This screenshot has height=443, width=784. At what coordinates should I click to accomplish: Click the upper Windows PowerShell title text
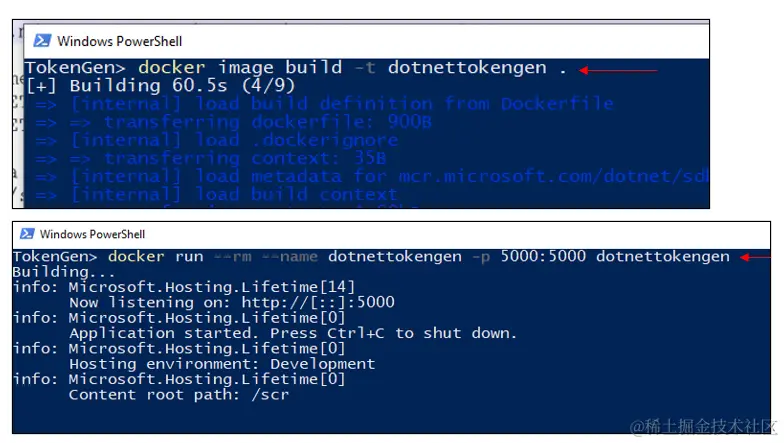click(120, 41)
